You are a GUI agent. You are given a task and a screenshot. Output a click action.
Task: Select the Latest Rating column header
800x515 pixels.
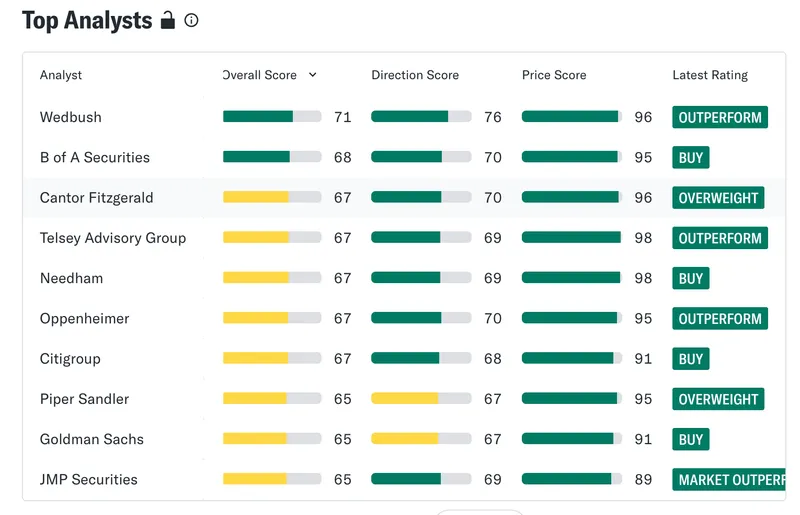pyautogui.click(x=710, y=75)
